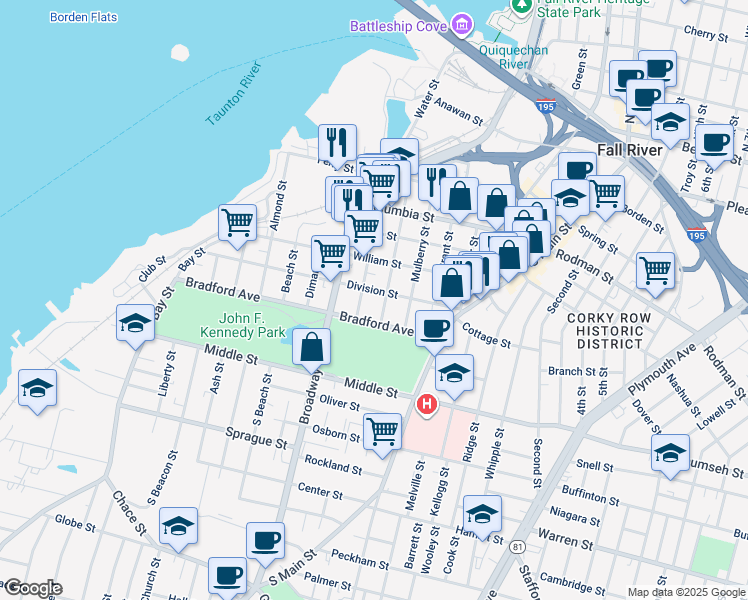Select Fall River Heritage State Park tree icon
This screenshot has height=600, width=748.
click(x=522, y=6)
